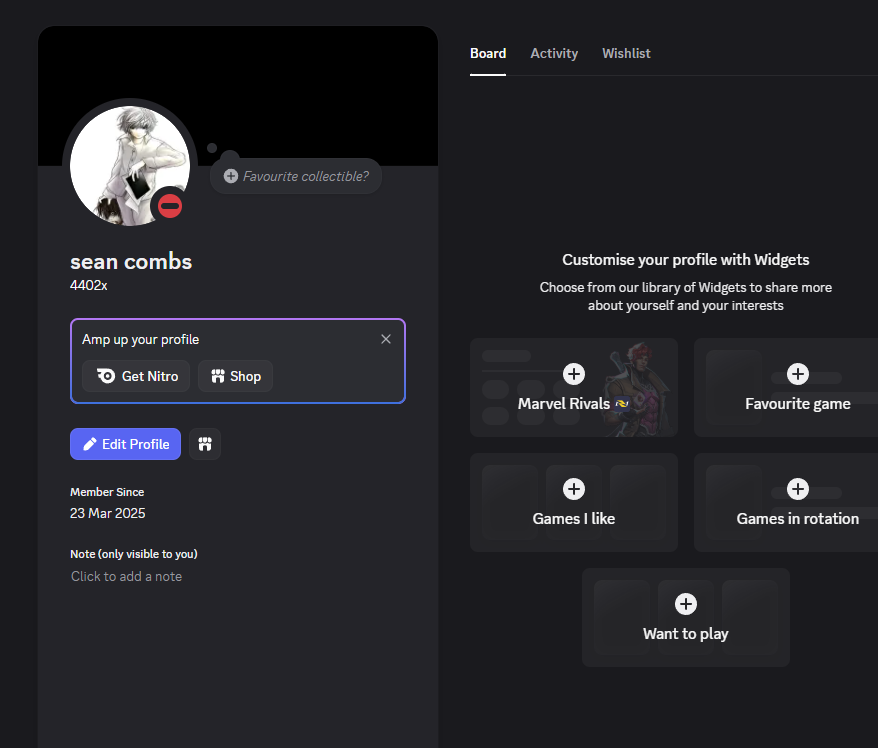Screen dimensions: 878x748
Task: Click the username sean combs
Action: click(131, 261)
